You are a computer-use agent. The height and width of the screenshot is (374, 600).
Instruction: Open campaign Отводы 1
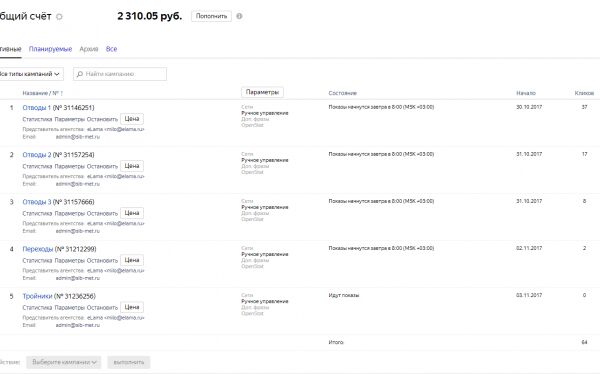click(x=37, y=108)
